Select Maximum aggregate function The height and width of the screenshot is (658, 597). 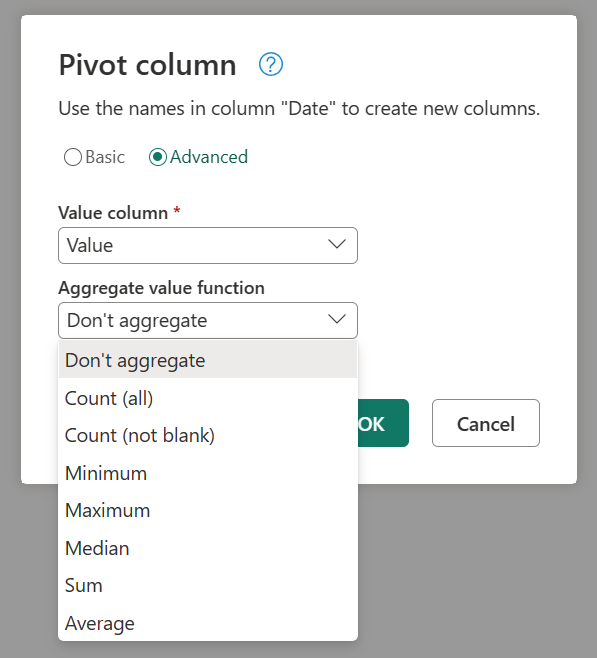pos(208,511)
